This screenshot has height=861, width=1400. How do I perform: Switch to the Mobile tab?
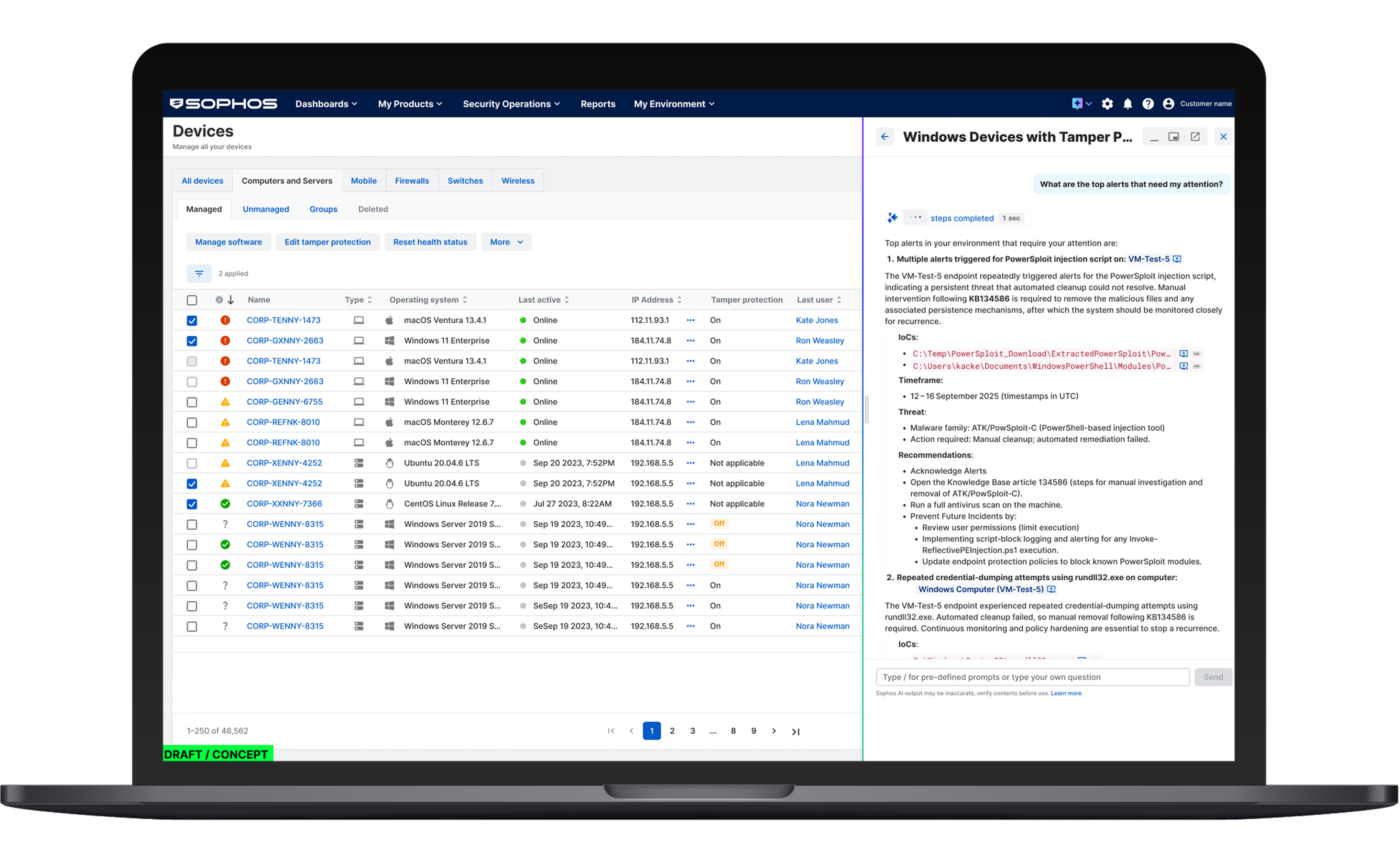pos(364,181)
